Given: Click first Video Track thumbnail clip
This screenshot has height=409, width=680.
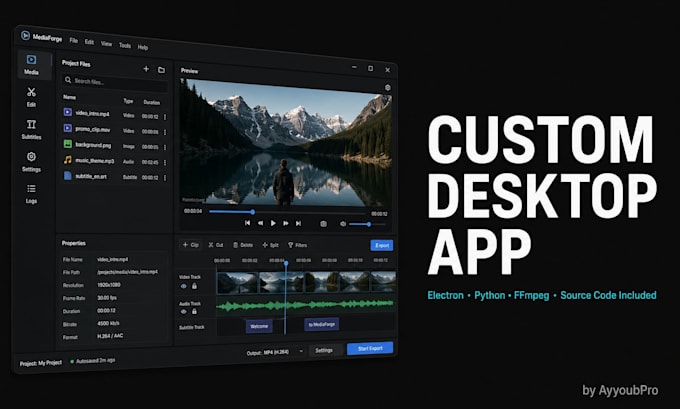Looking at the screenshot, I should 237,283.
